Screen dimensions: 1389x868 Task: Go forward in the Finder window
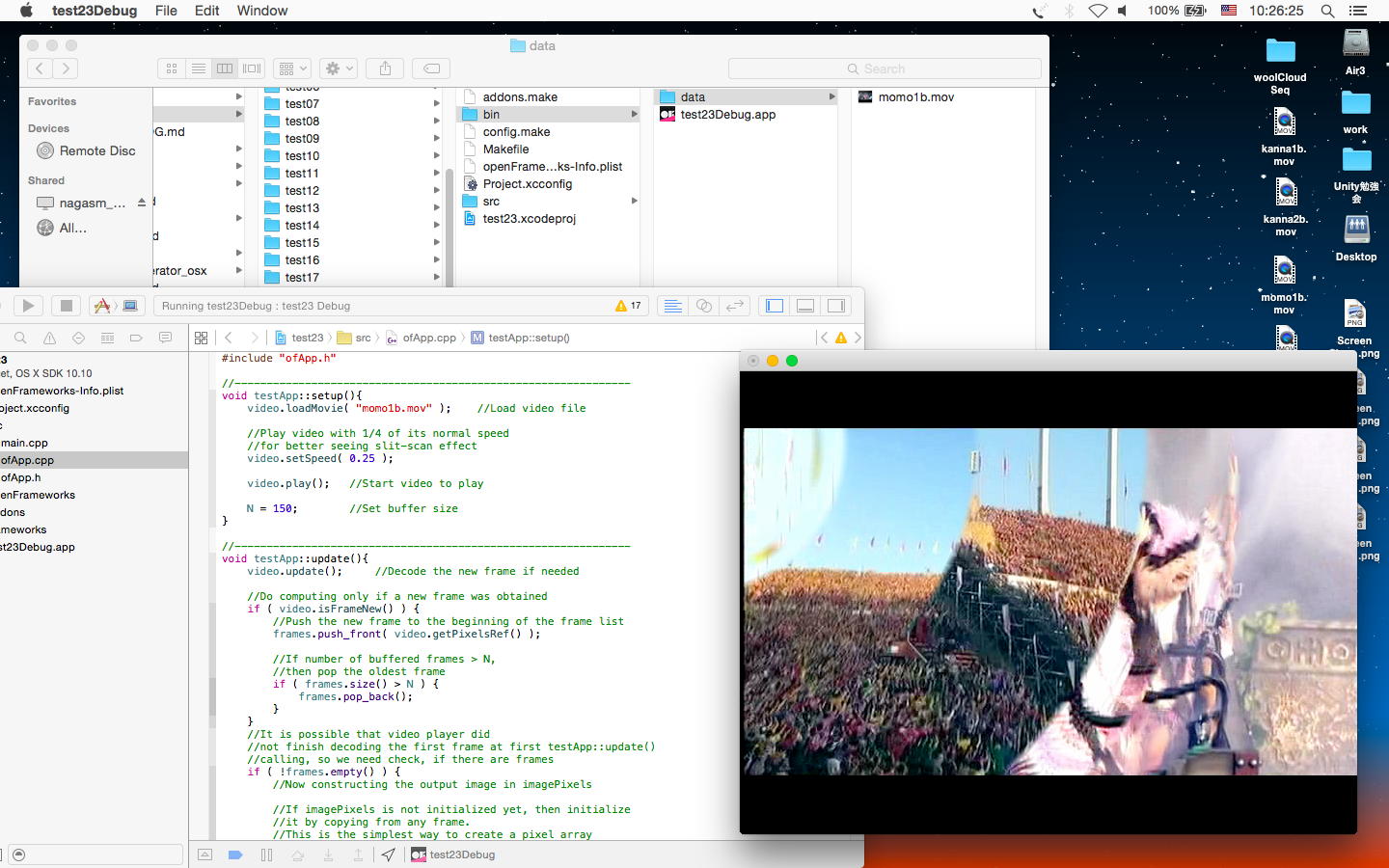pos(66,68)
